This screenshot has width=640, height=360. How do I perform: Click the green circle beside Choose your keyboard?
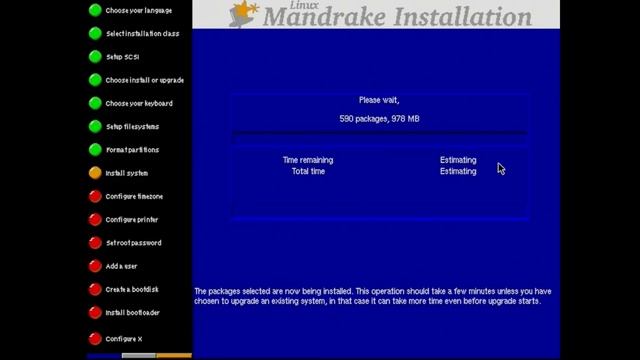point(95,103)
